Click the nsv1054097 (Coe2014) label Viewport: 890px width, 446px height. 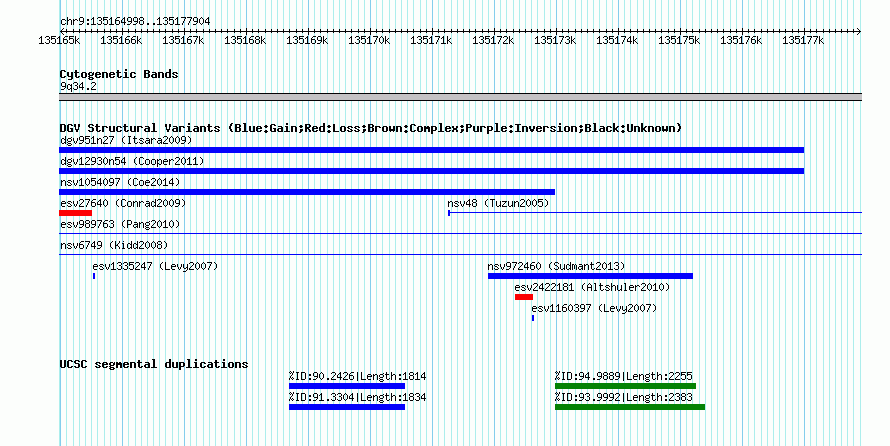[x=120, y=182]
